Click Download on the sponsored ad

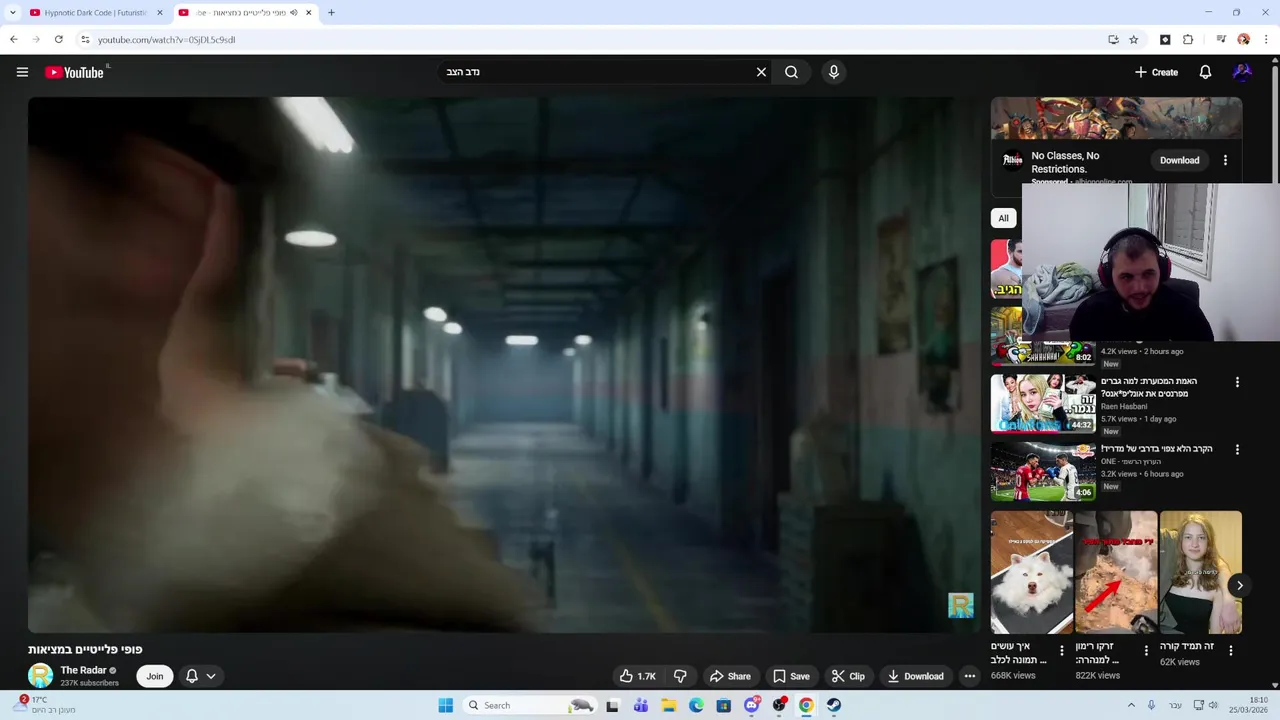1179,160
